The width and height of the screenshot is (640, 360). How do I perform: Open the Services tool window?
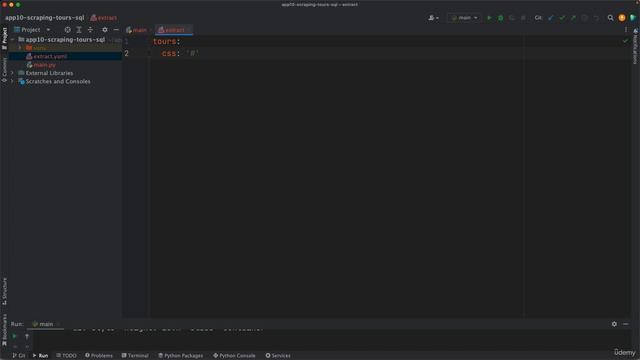(278, 356)
